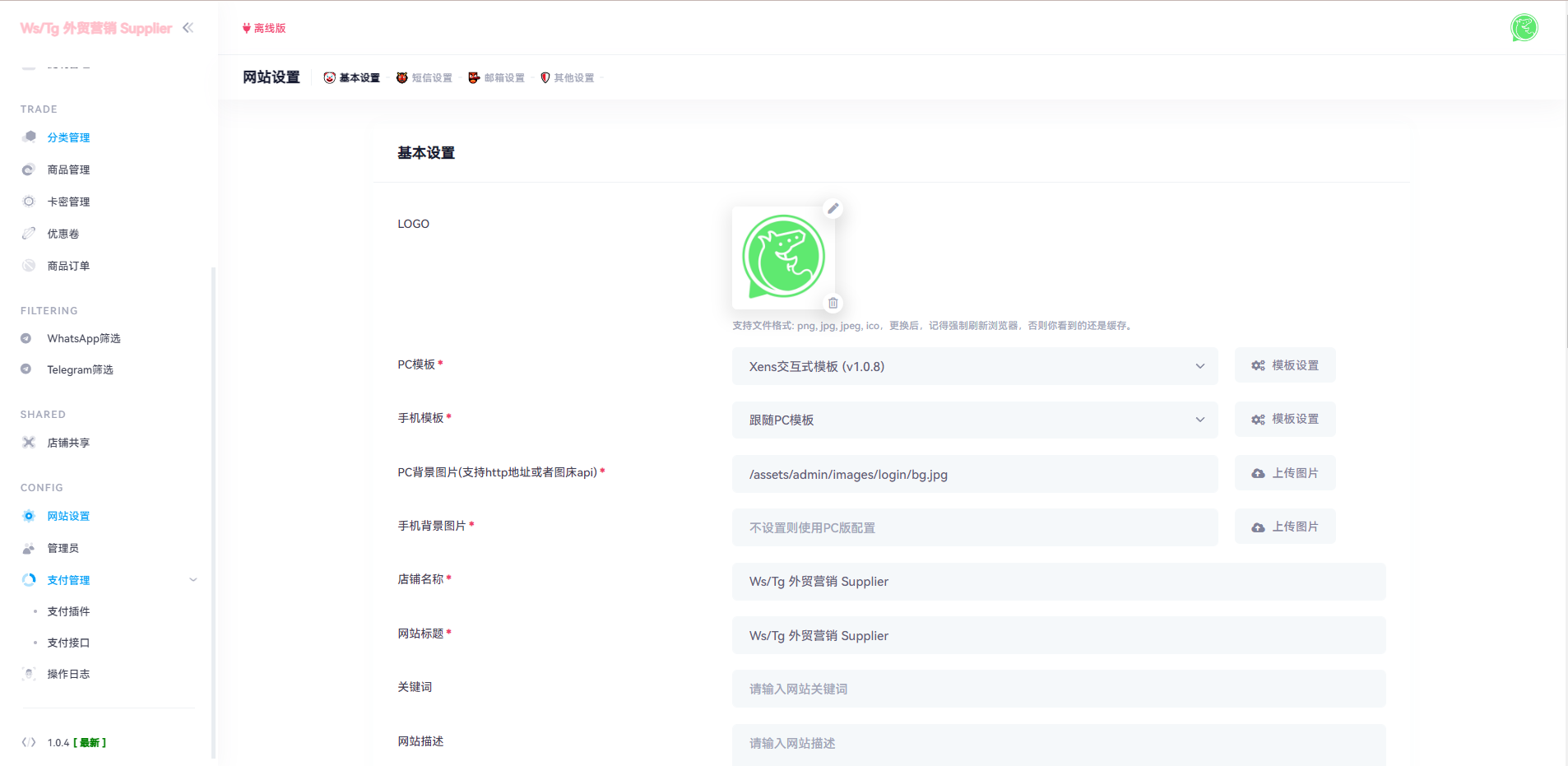
Task: Delete the logo using trash icon
Action: click(x=833, y=304)
